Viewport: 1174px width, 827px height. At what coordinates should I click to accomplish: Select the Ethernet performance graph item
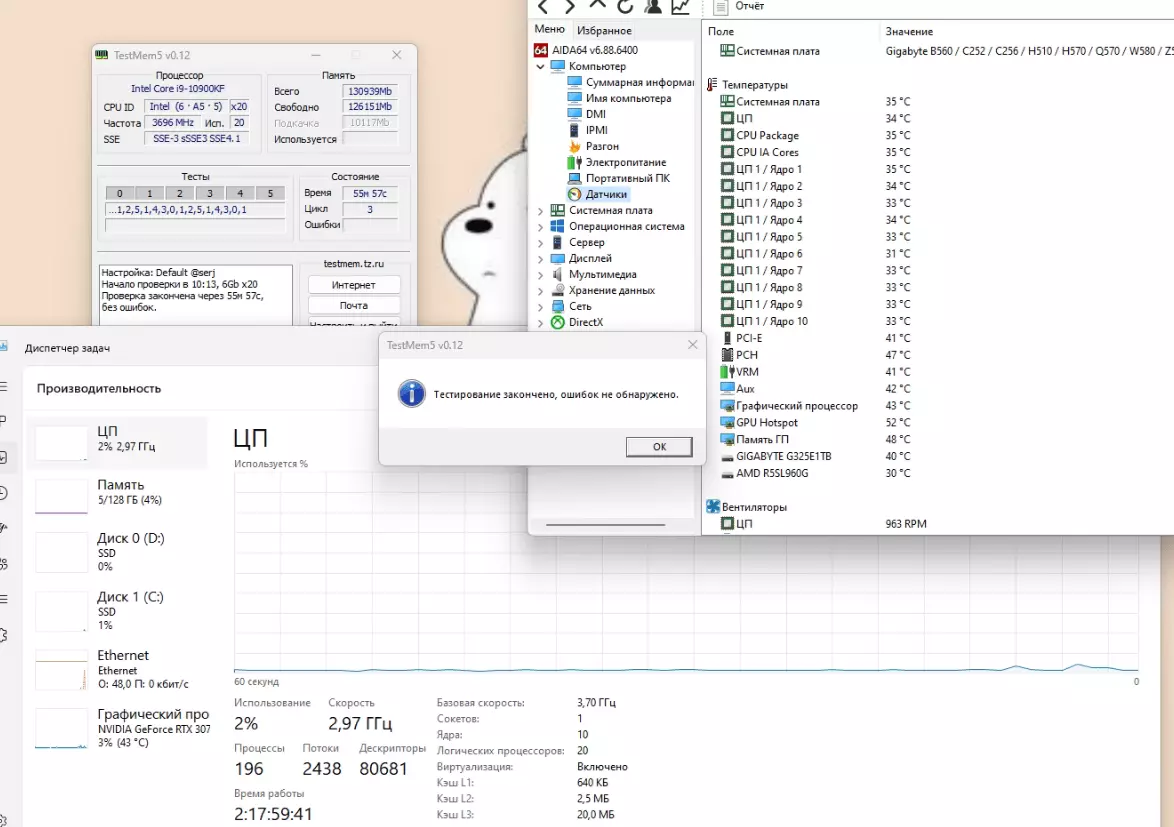(x=118, y=669)
